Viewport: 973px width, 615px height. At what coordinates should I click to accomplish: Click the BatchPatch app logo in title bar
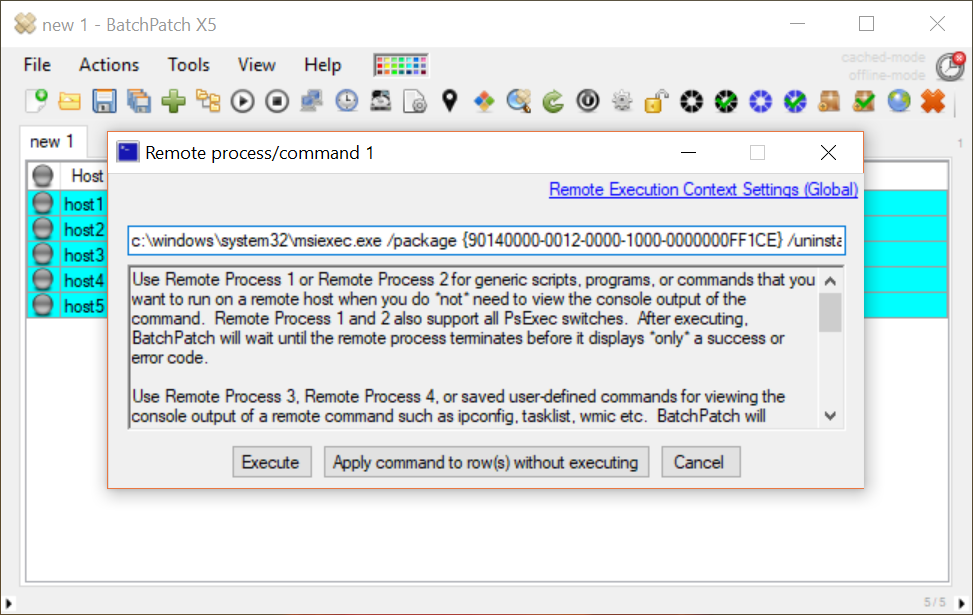tap(25, 24)
